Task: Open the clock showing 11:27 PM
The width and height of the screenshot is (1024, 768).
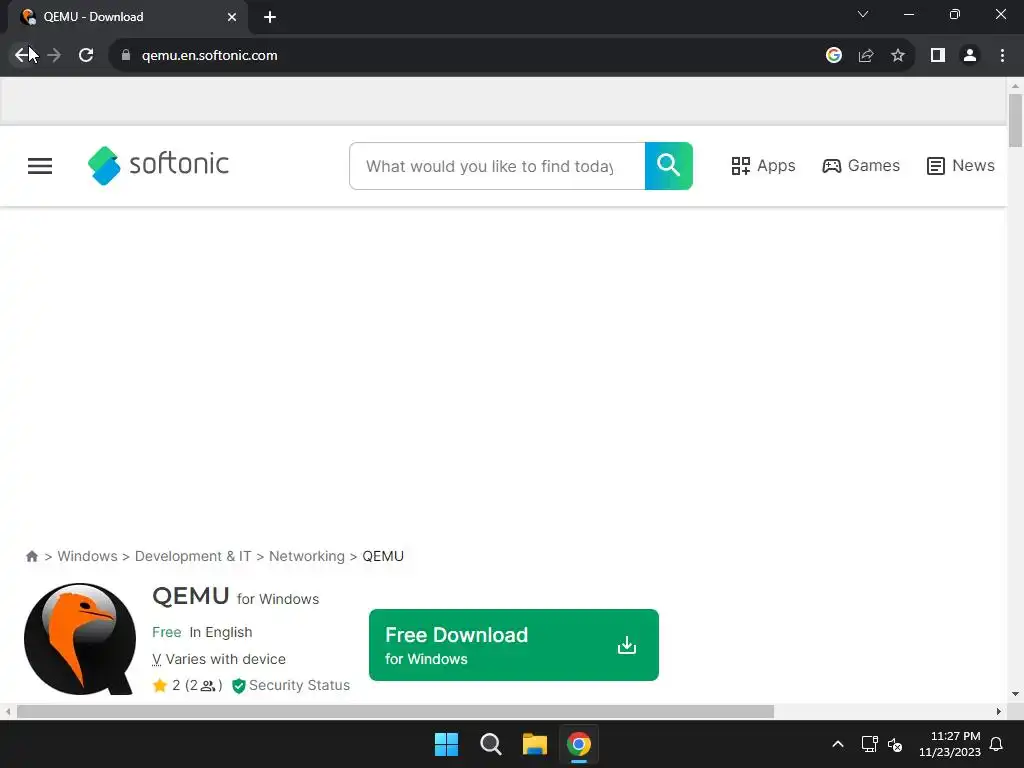Action: click(950, 744)
